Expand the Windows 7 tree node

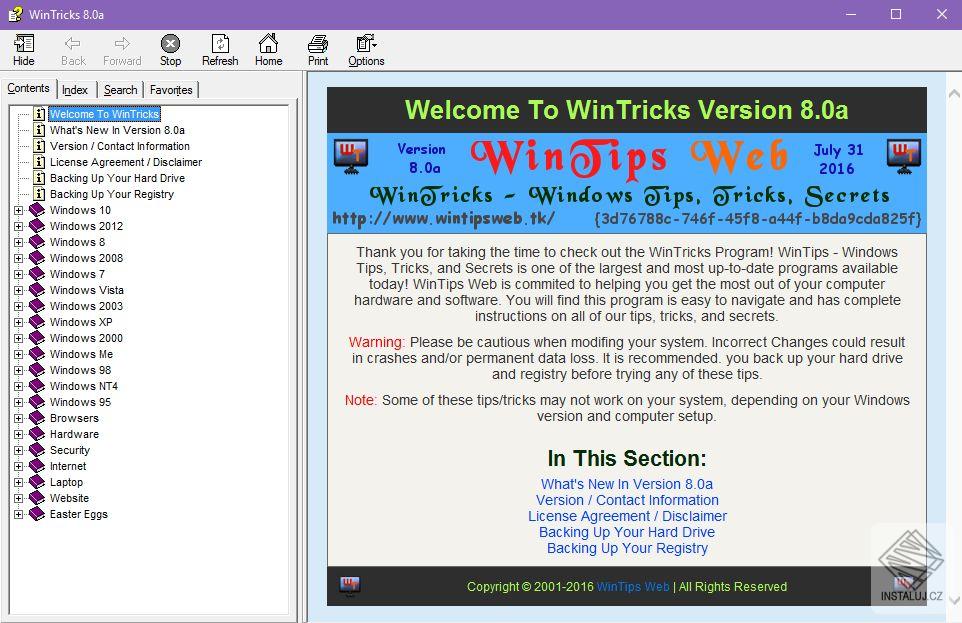18,274
